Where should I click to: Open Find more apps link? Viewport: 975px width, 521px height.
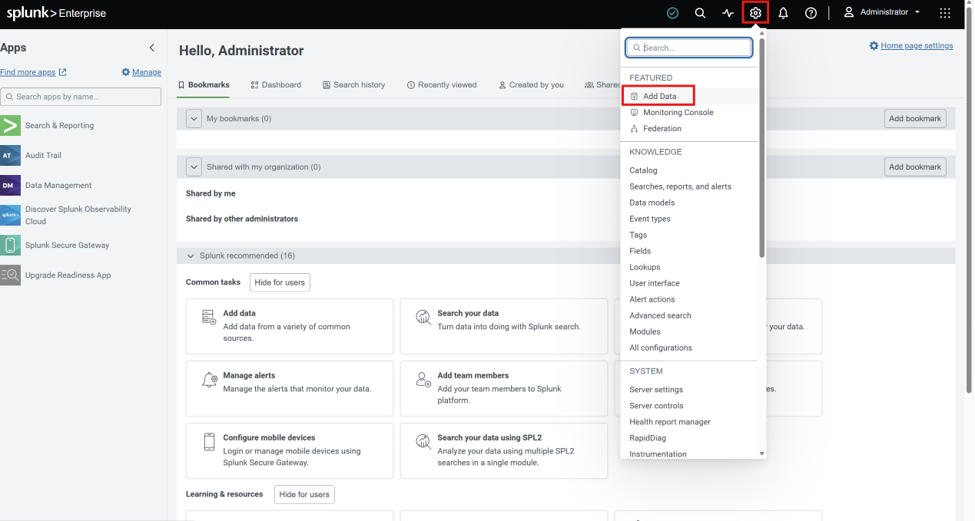click(x=33, y=72)
